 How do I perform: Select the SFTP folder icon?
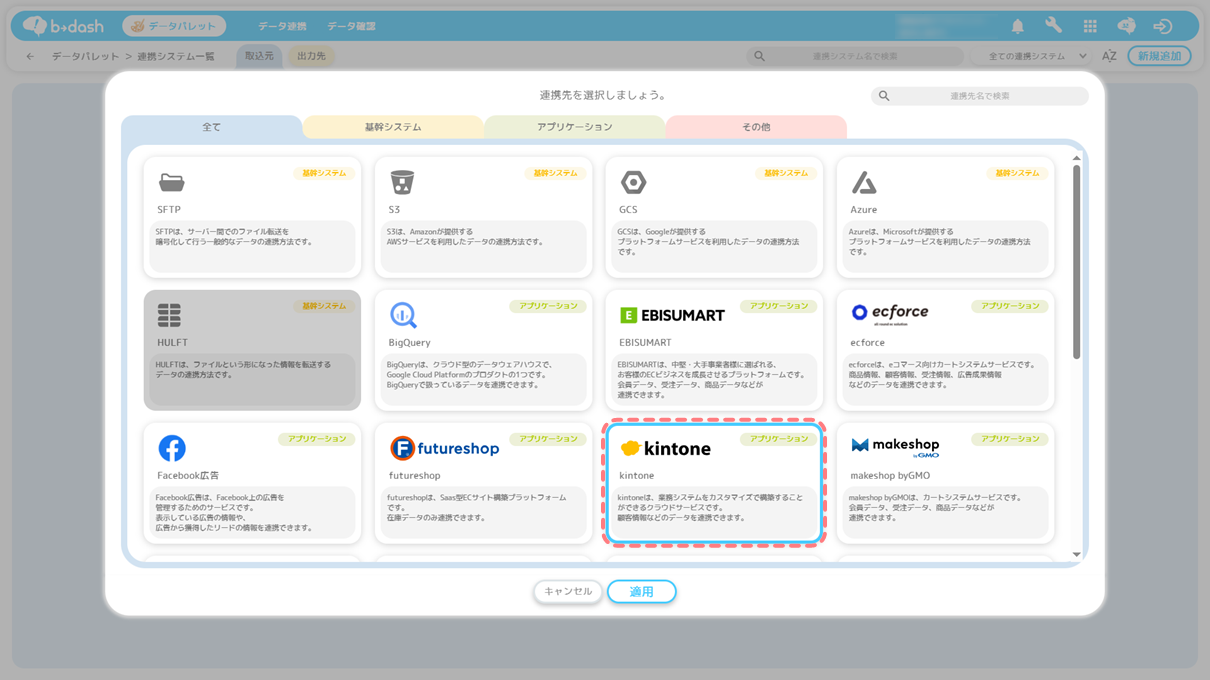click(171, 183)
